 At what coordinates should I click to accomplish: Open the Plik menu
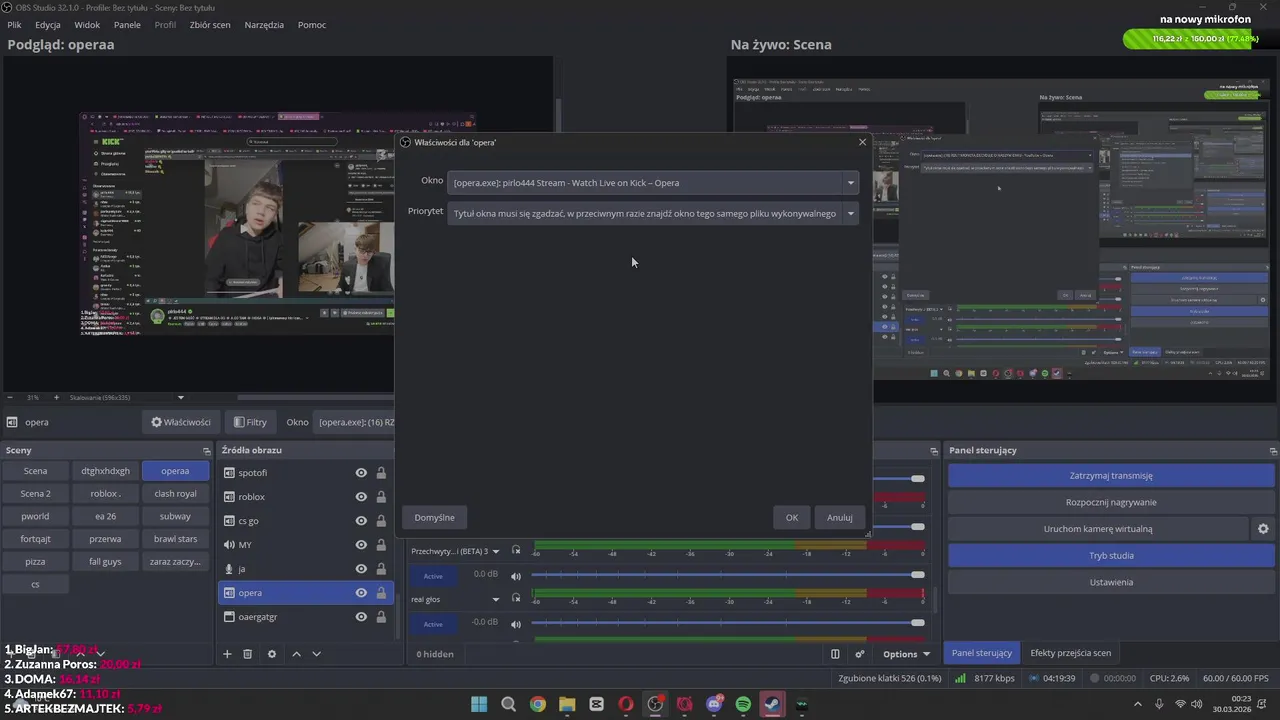(x=14, y=25)
